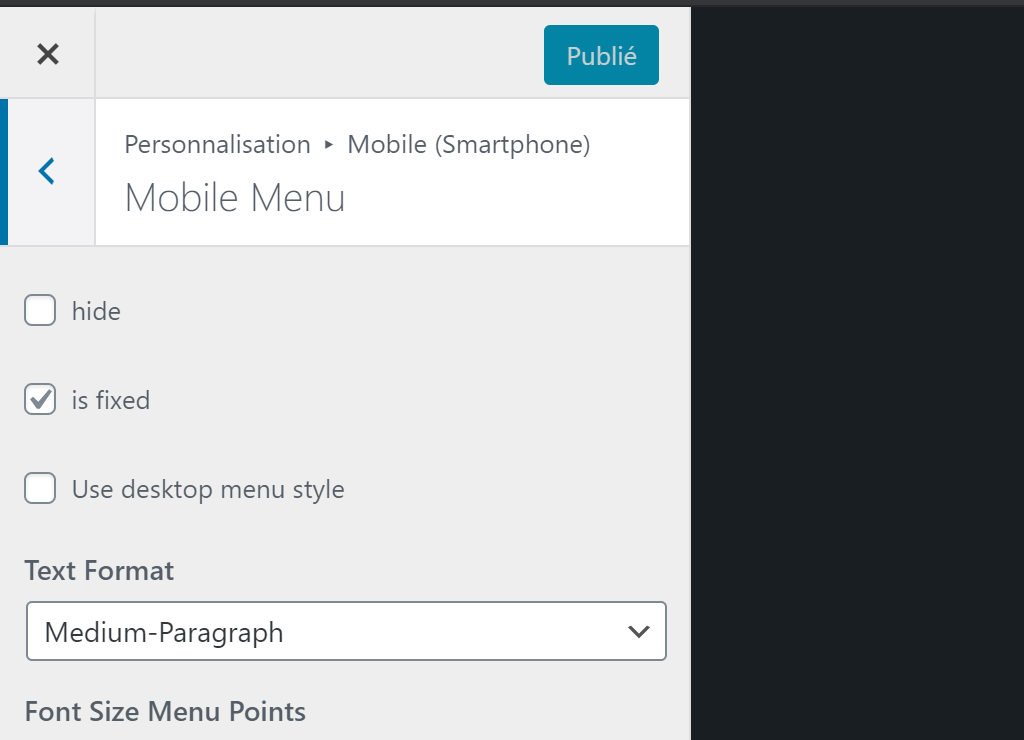Enable the Use desktop menu style checkbox
This screenshot has width=1024, height=740.
[40, 490]
